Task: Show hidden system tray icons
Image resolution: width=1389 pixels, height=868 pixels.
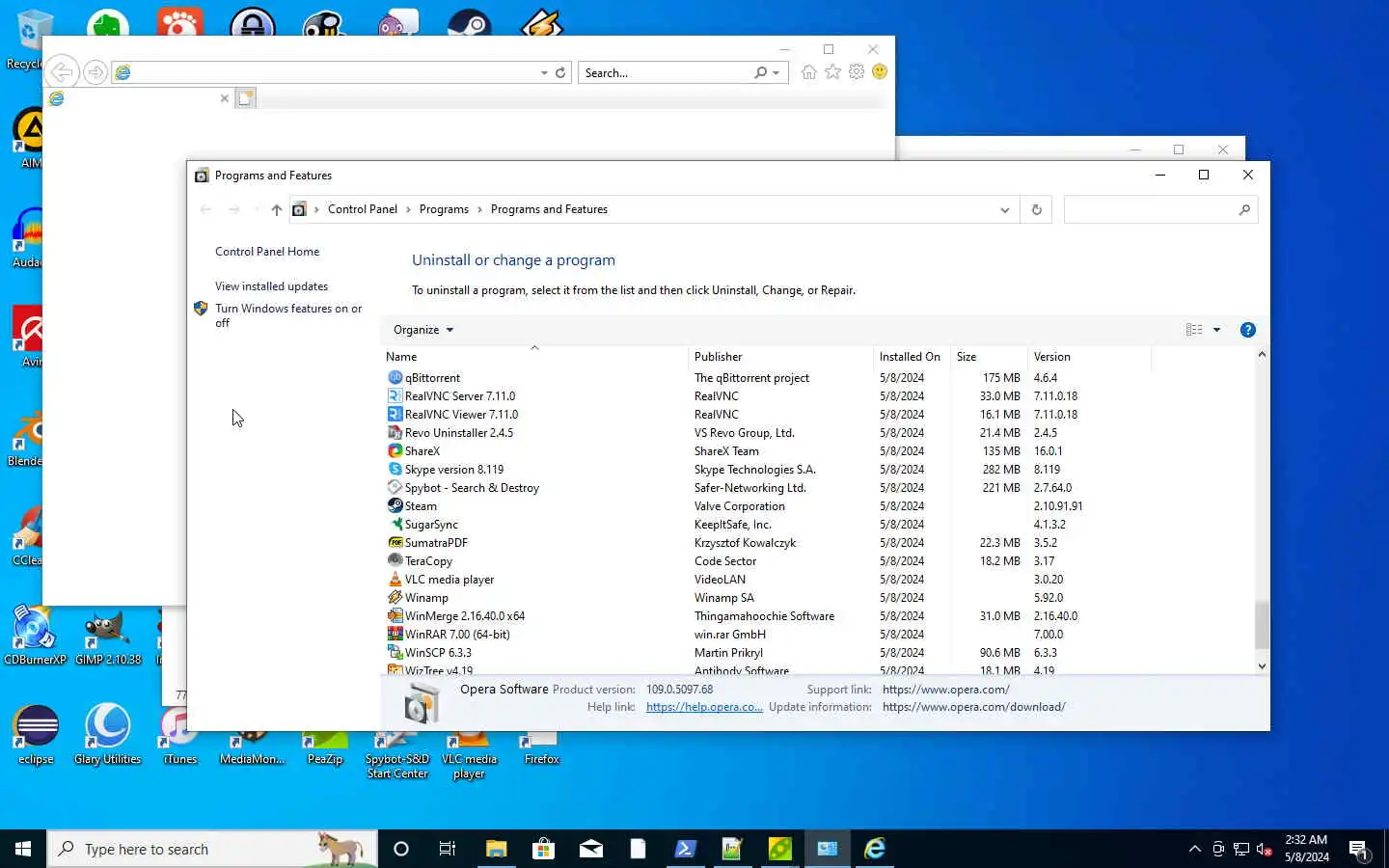Action: point(1195,849)
